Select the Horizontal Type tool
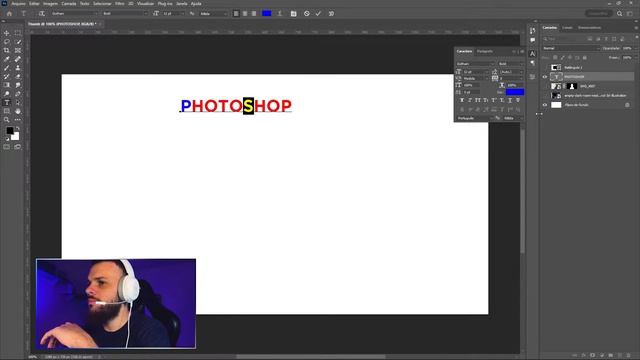Screen dimensions: 640x360 point(7,102)
